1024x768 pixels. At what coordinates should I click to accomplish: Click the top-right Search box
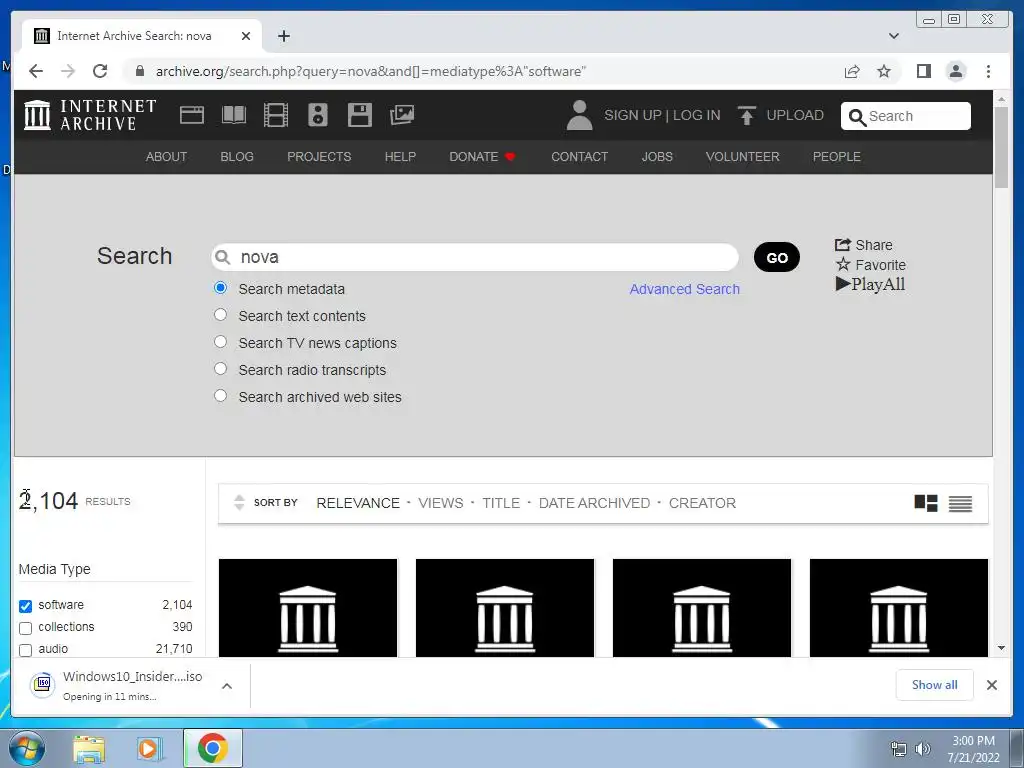[x=906, y=116]
